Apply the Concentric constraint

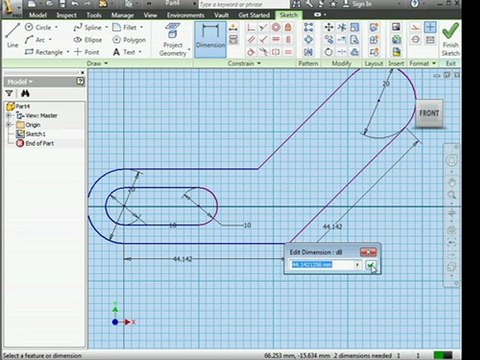point(276,27)
